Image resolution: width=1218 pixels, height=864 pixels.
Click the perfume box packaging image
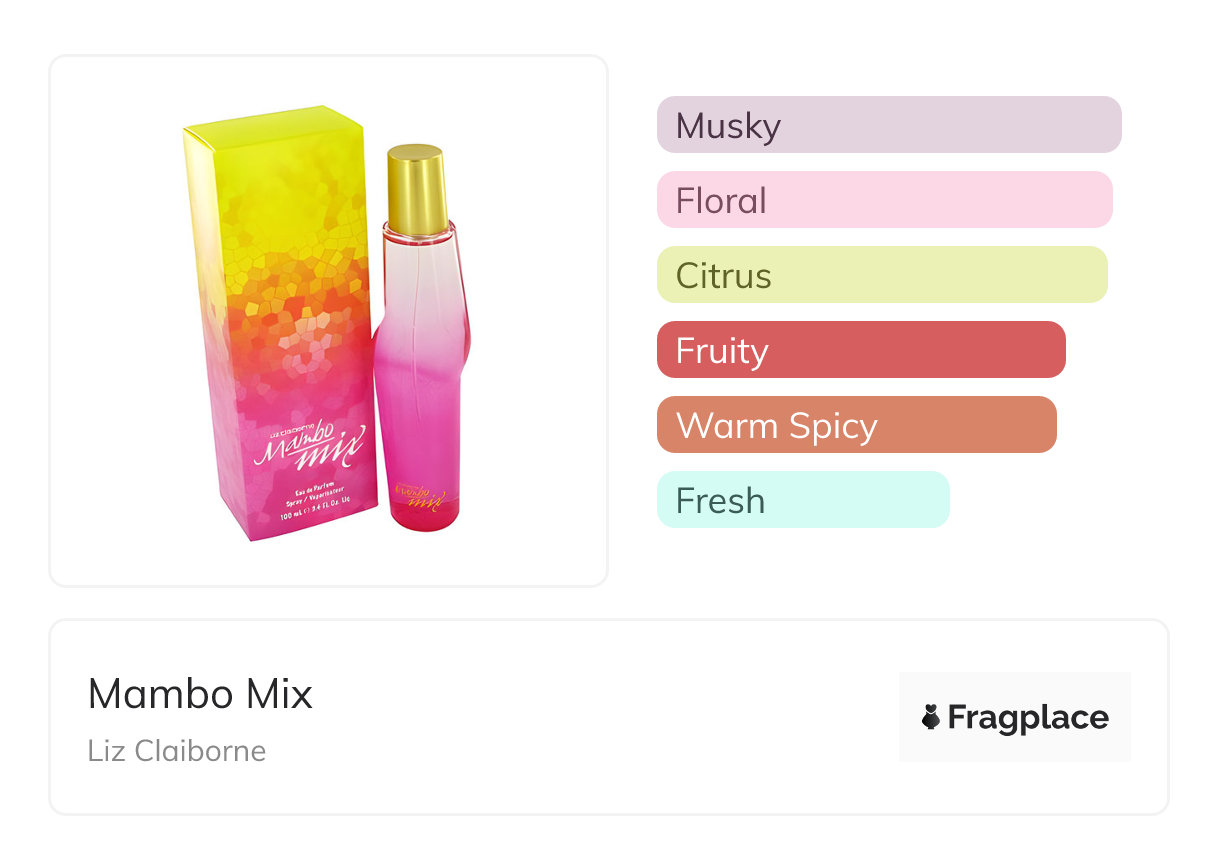280,320
